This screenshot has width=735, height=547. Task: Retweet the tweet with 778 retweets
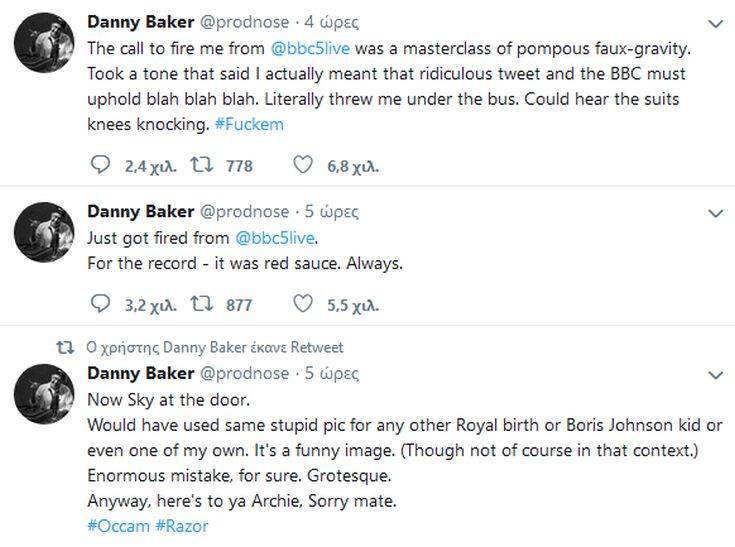[198, 166]
